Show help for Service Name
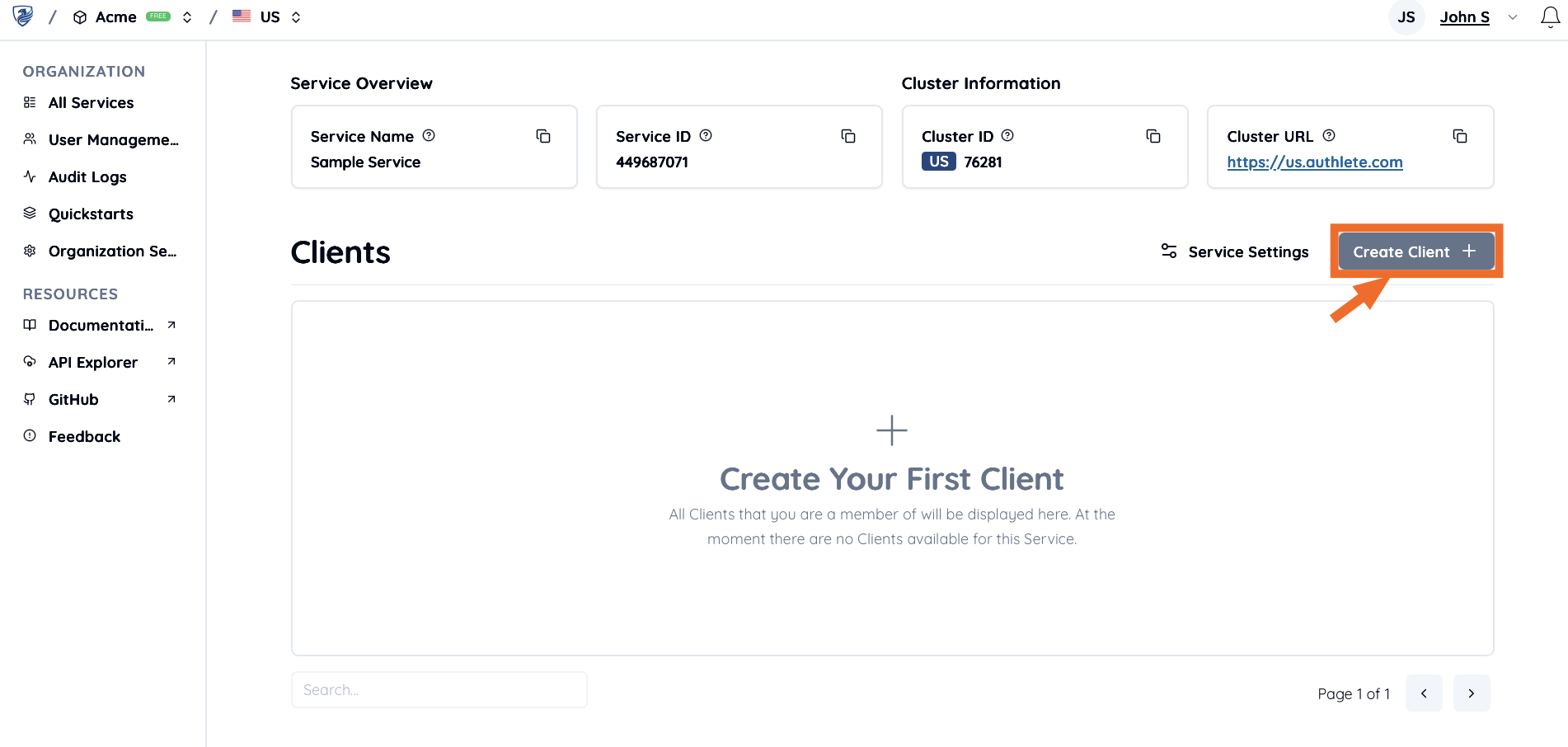1568x747 pixels. pos(429,135)
